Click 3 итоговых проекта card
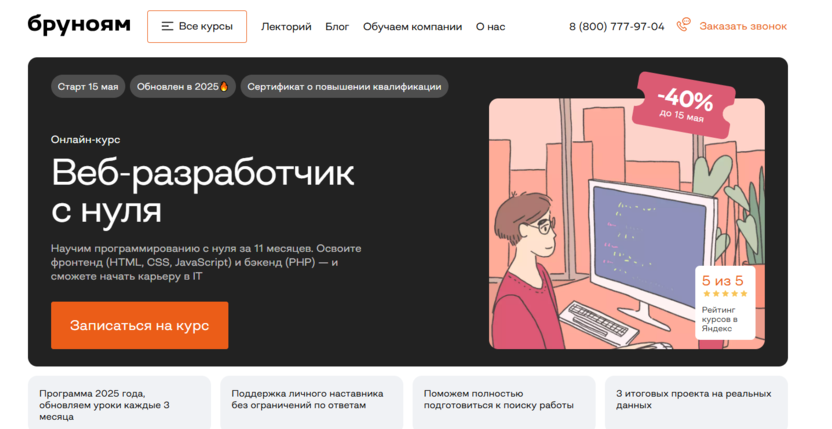Image resolution: width=832 pixels, height=429 pixels. coord(696,402)
